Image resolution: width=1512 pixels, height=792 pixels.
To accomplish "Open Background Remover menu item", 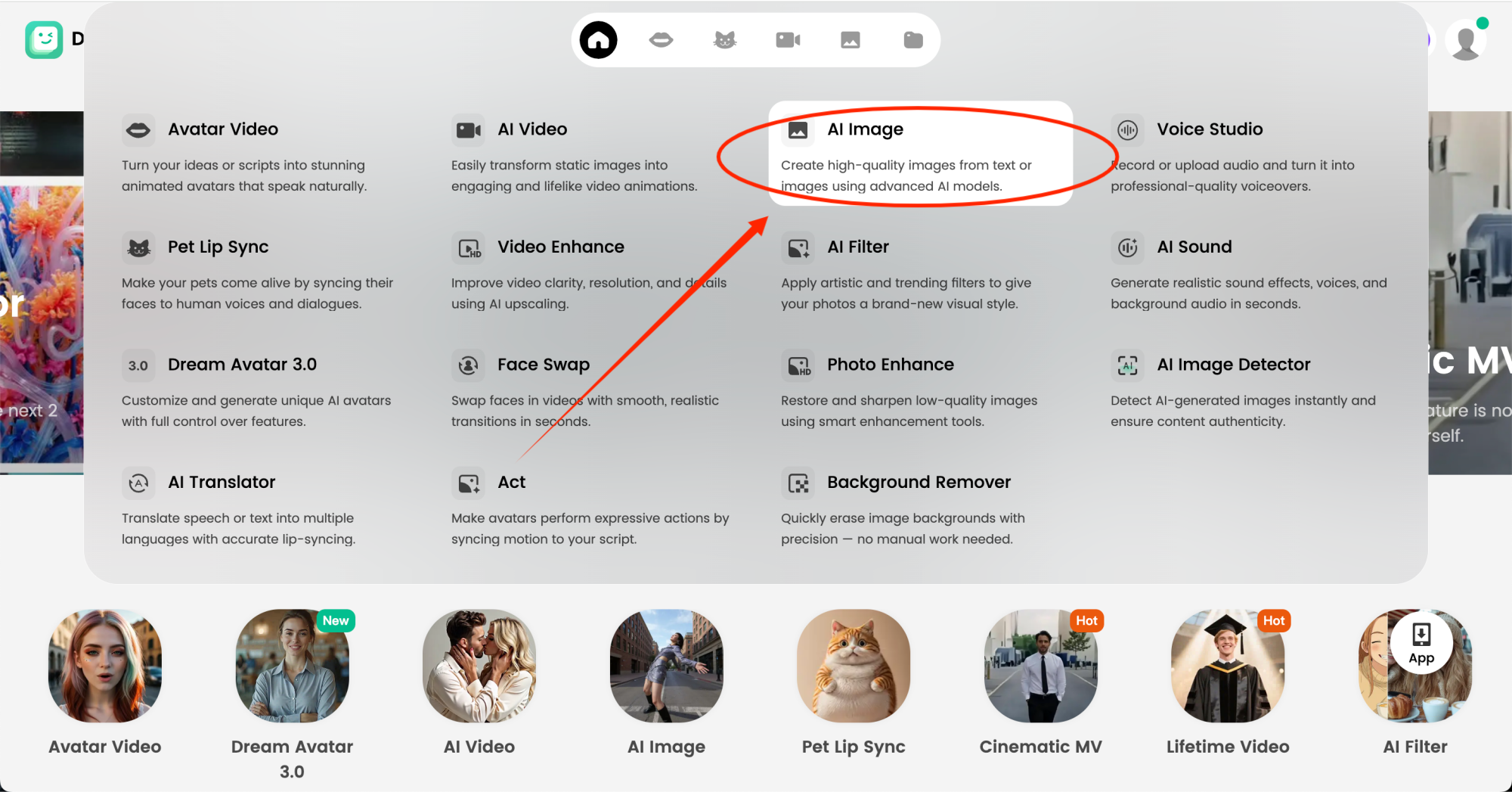I will (918, 483).
